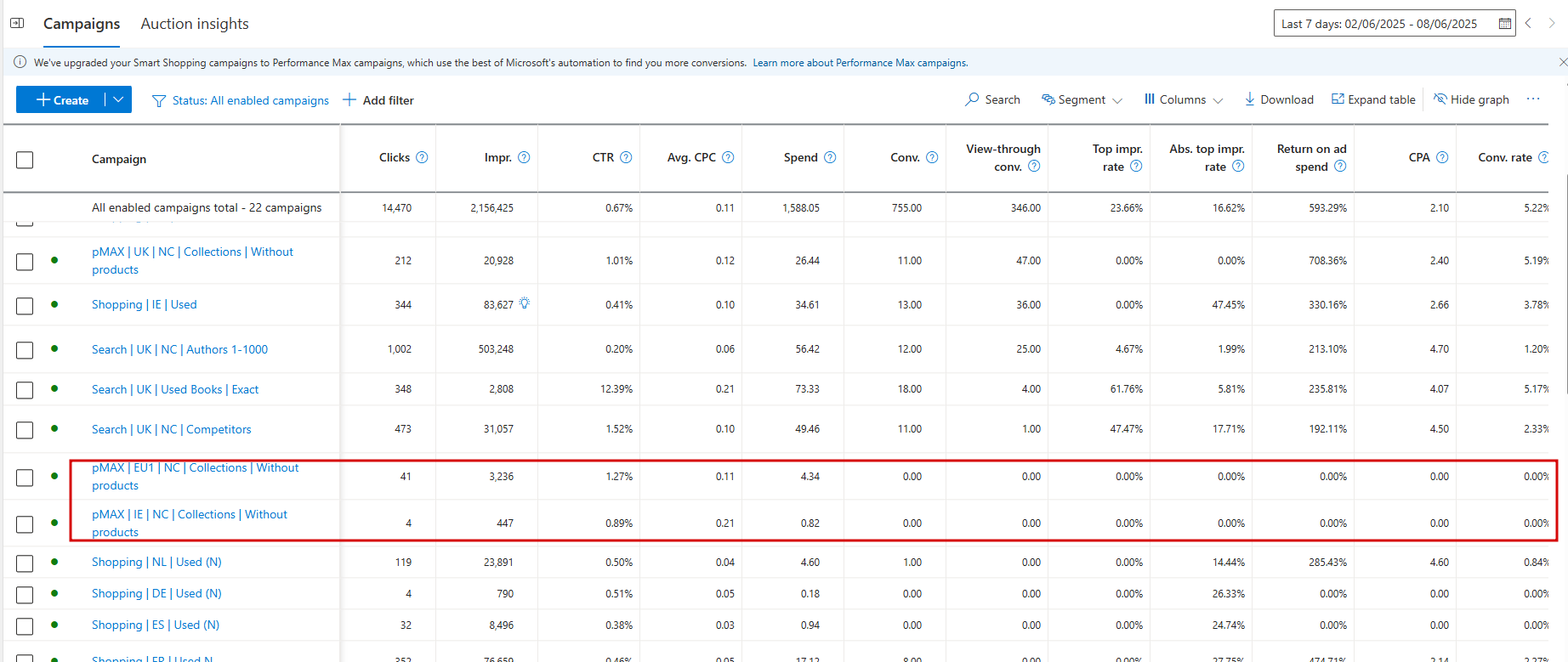The image size is (1568, 662).
Task: Show help for Top impr. rate column
Action: (x=1136, y=166)
